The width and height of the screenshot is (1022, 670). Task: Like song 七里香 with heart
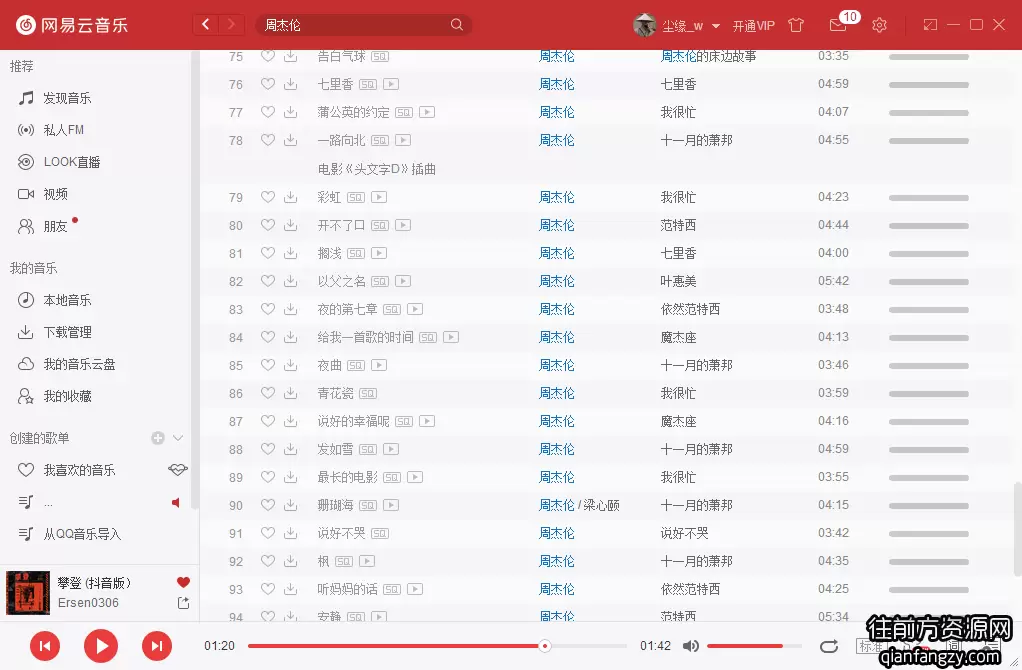[267, 83]
